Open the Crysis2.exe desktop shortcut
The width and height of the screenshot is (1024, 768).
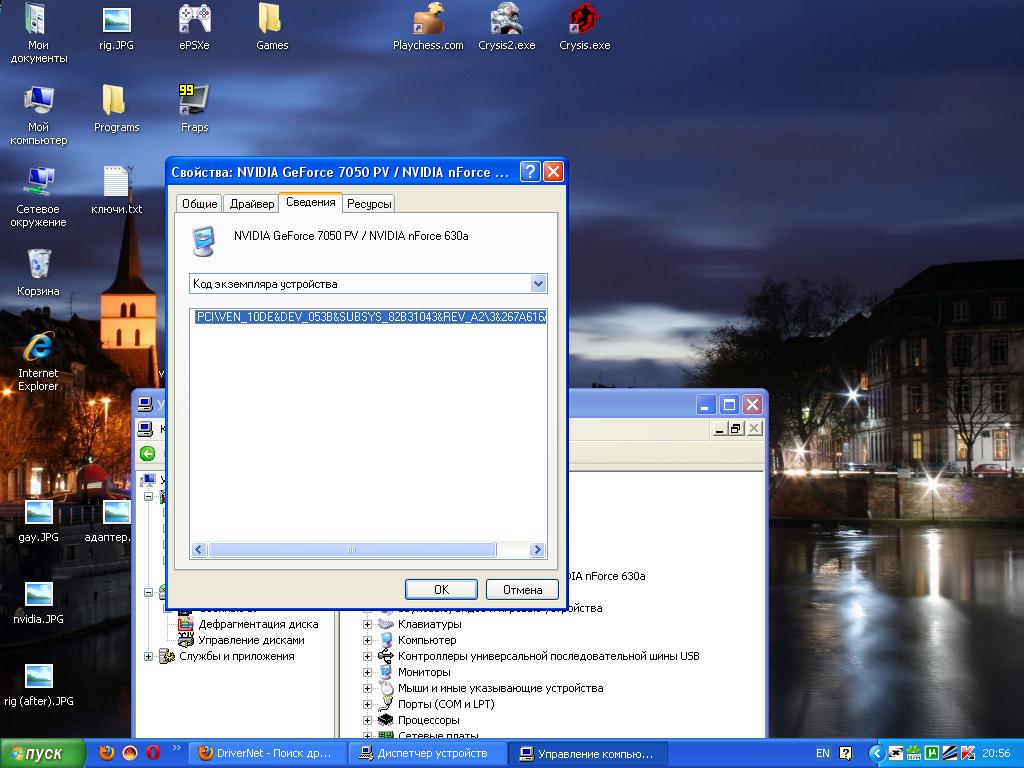point(506,20)
